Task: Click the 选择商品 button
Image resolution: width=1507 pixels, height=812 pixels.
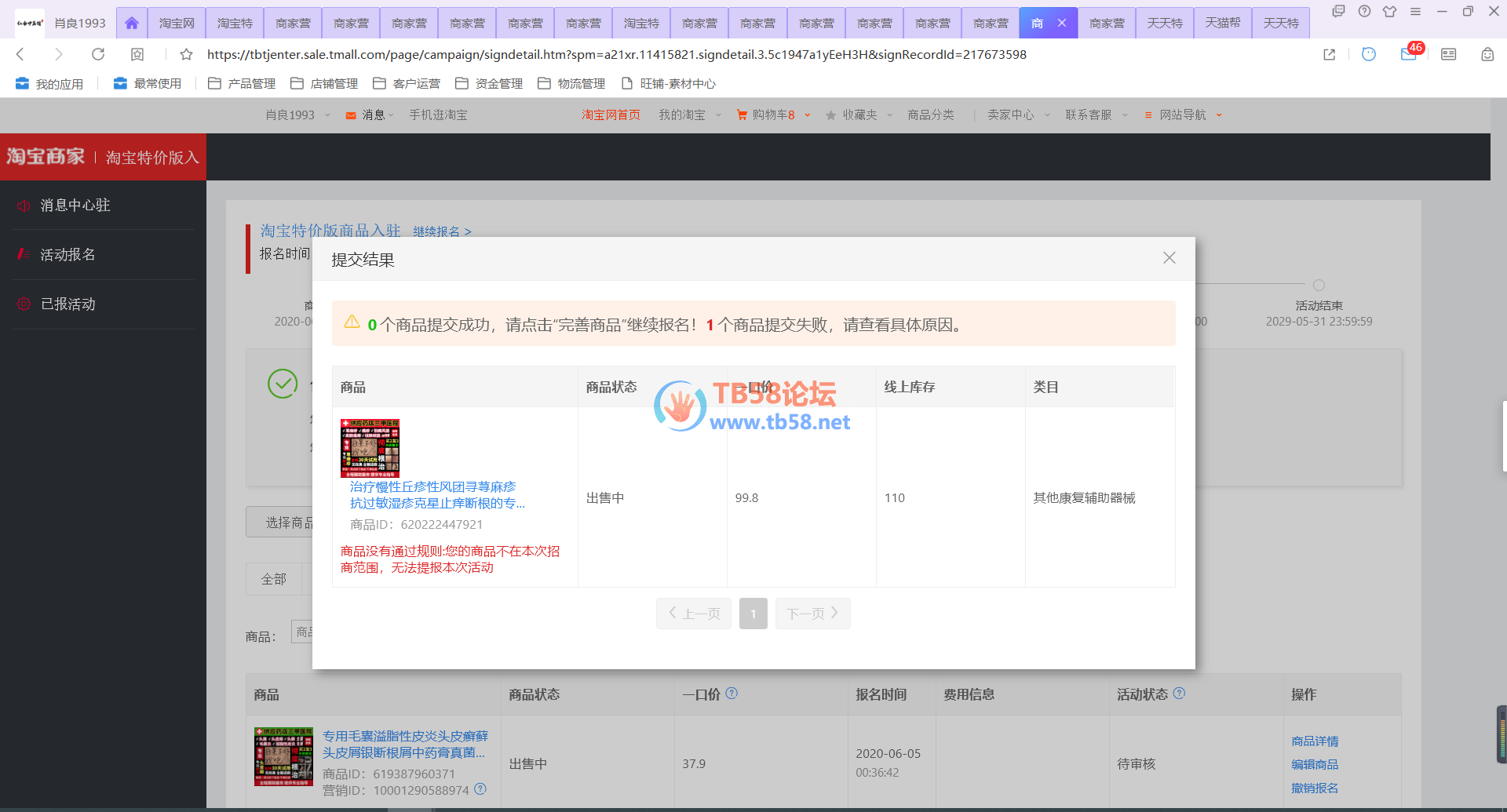Action: [279, 522]
